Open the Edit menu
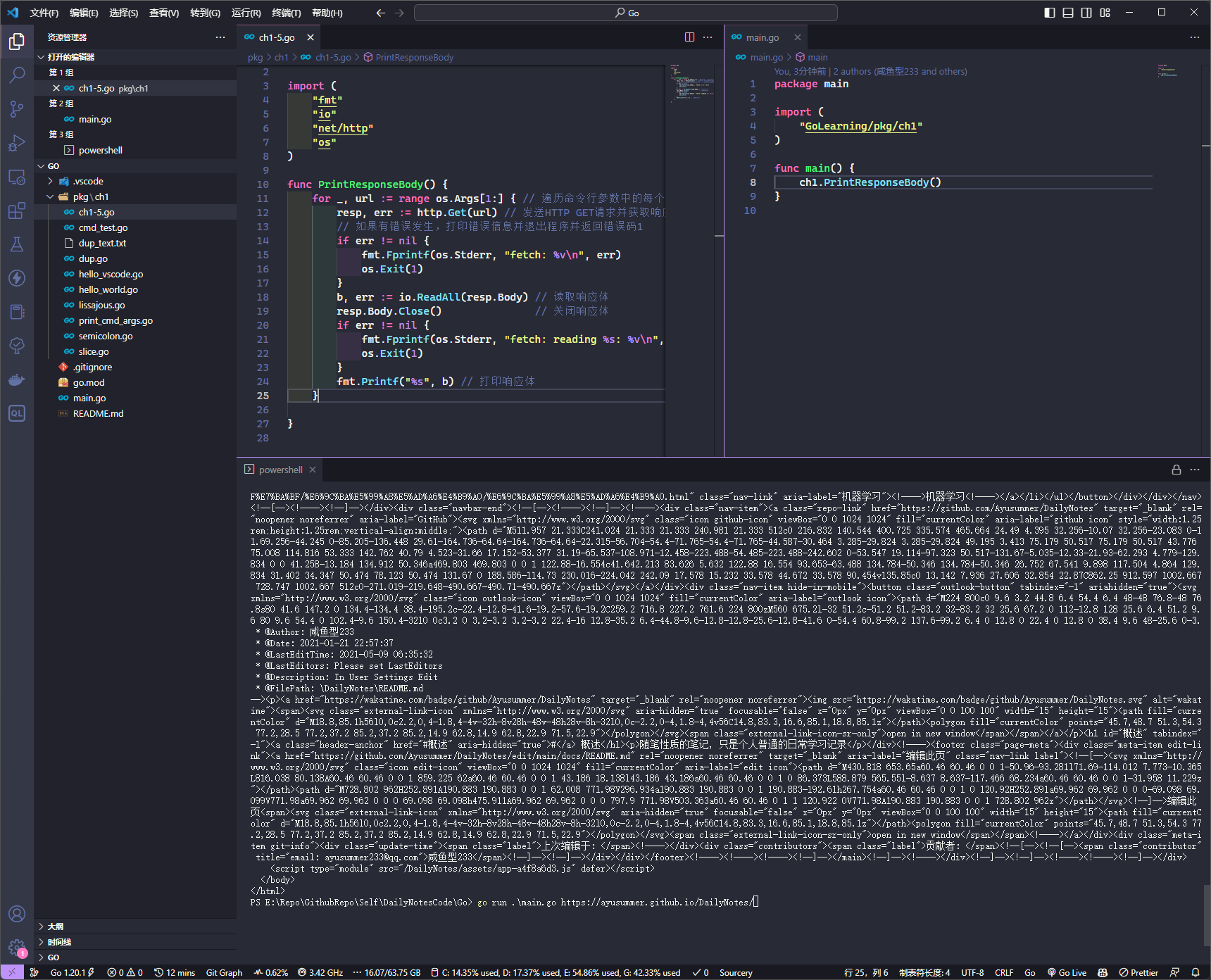Image resolution: width=1211 pixels, height=980 pixels. coord(84,13)
